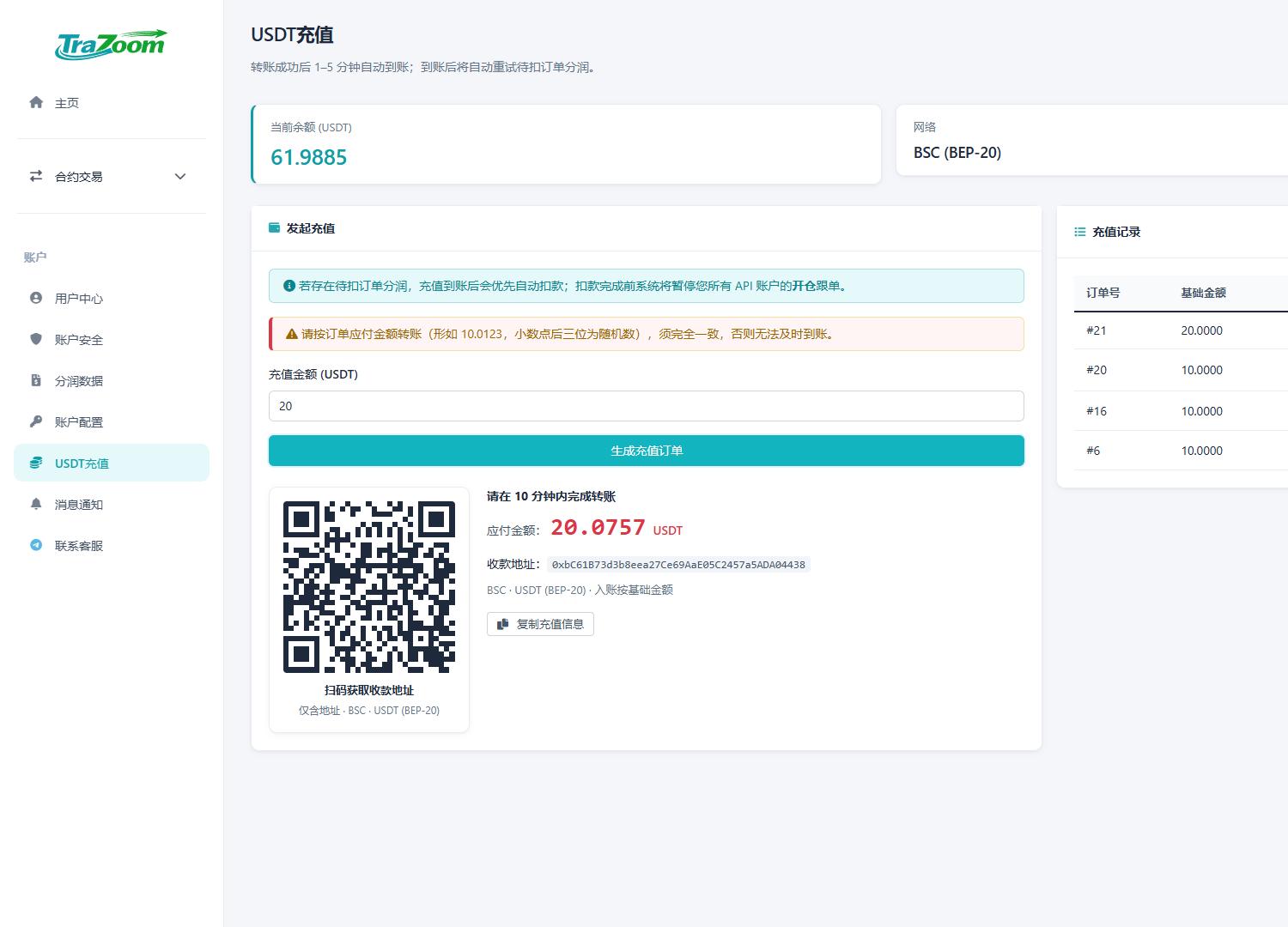Viewport: 1288px width, 927px height.
Task: Click the invoice icon for 分润数据
Action: 36,380
